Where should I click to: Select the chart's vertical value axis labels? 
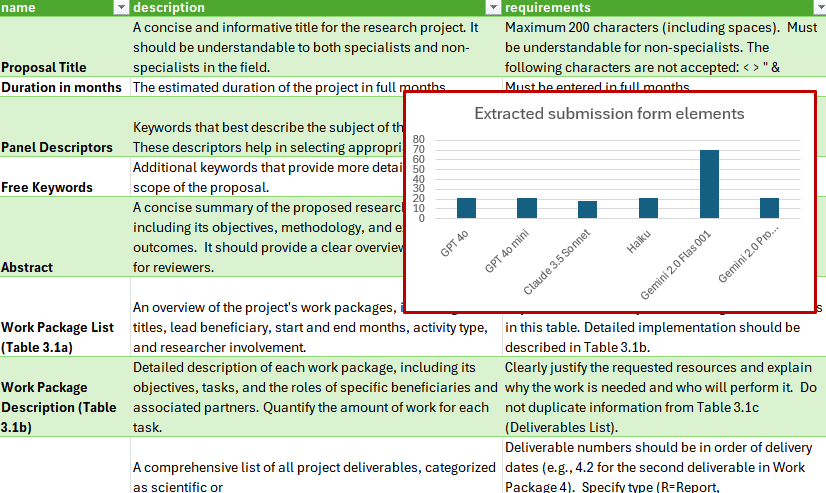coord(419,179)
